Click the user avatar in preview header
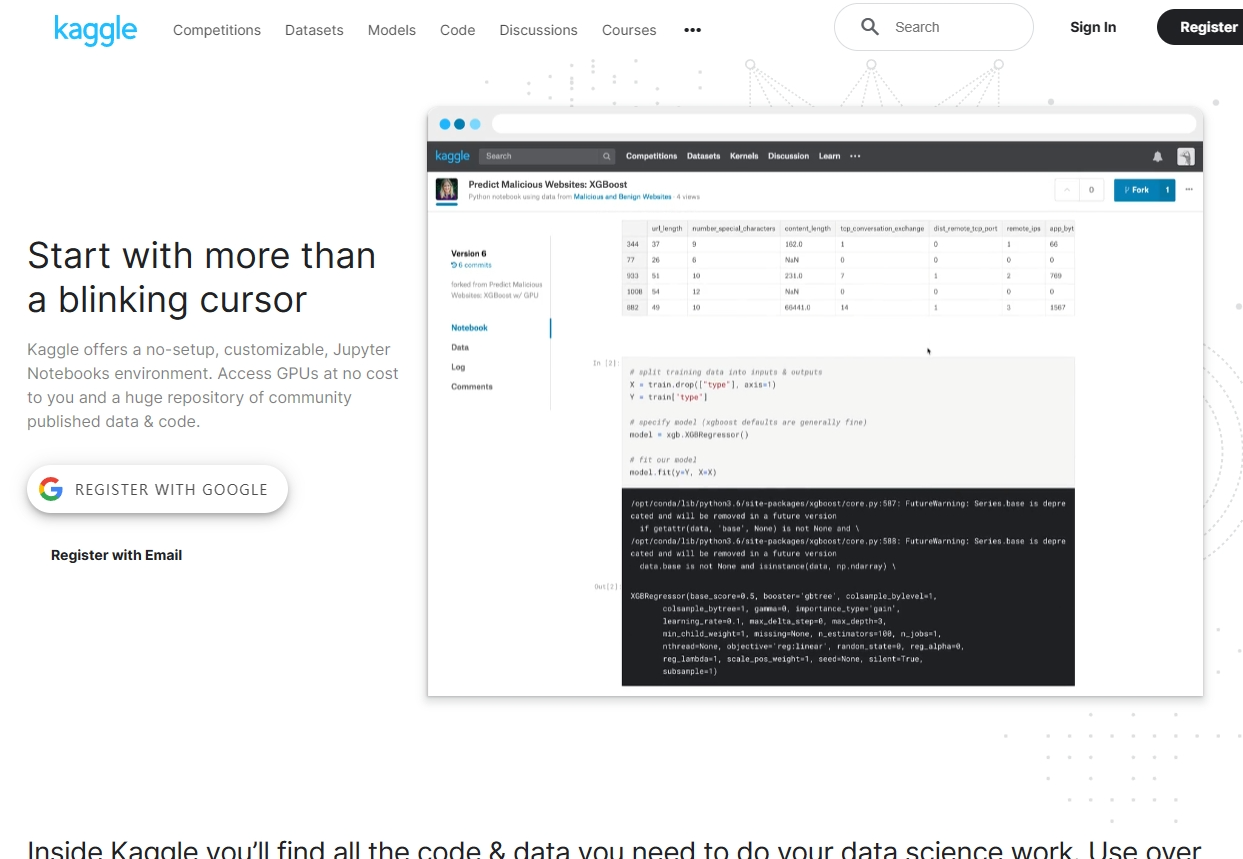The height and width of the screenshot is (859, 1243). click(x=1185, y=156)
